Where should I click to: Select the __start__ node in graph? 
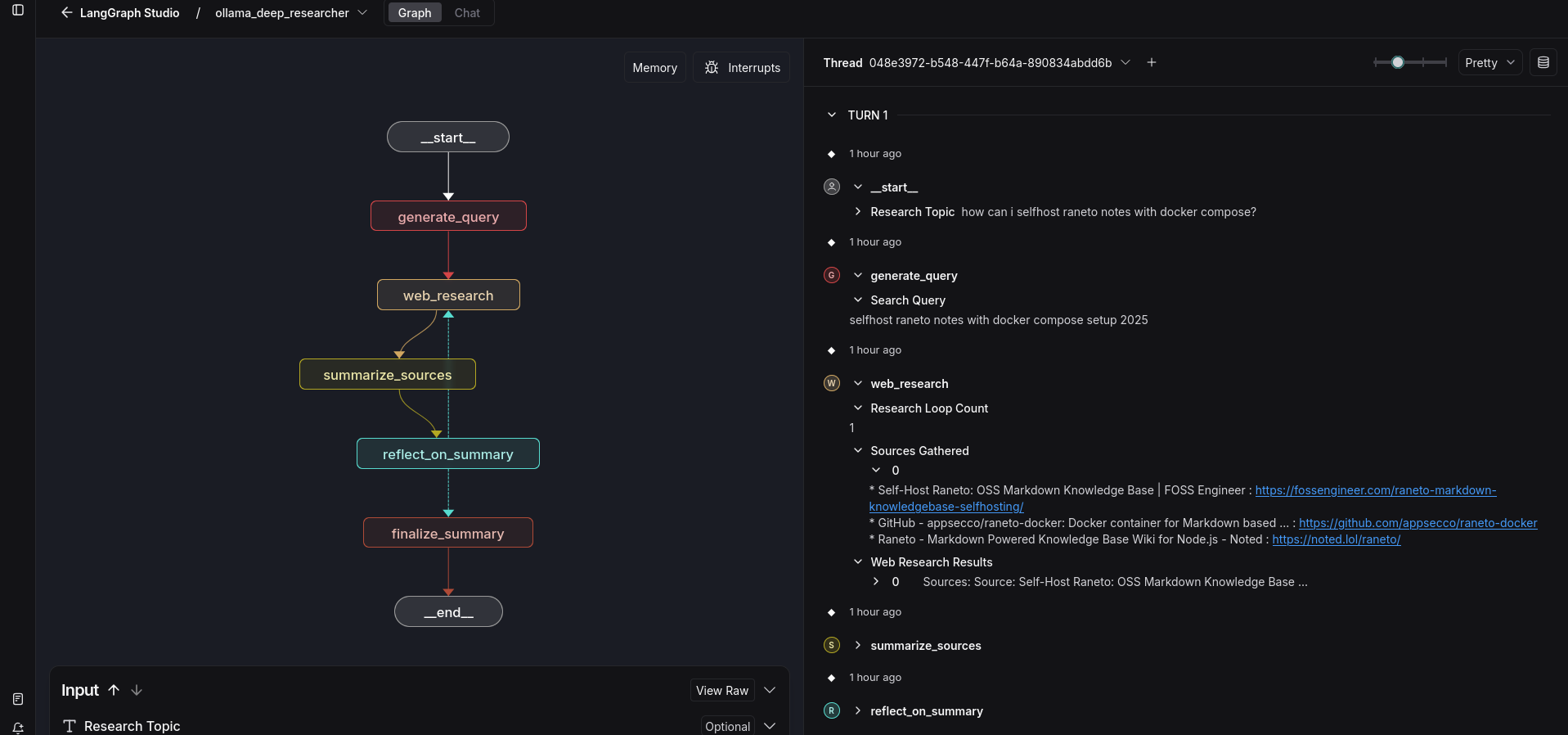[448, 137]
